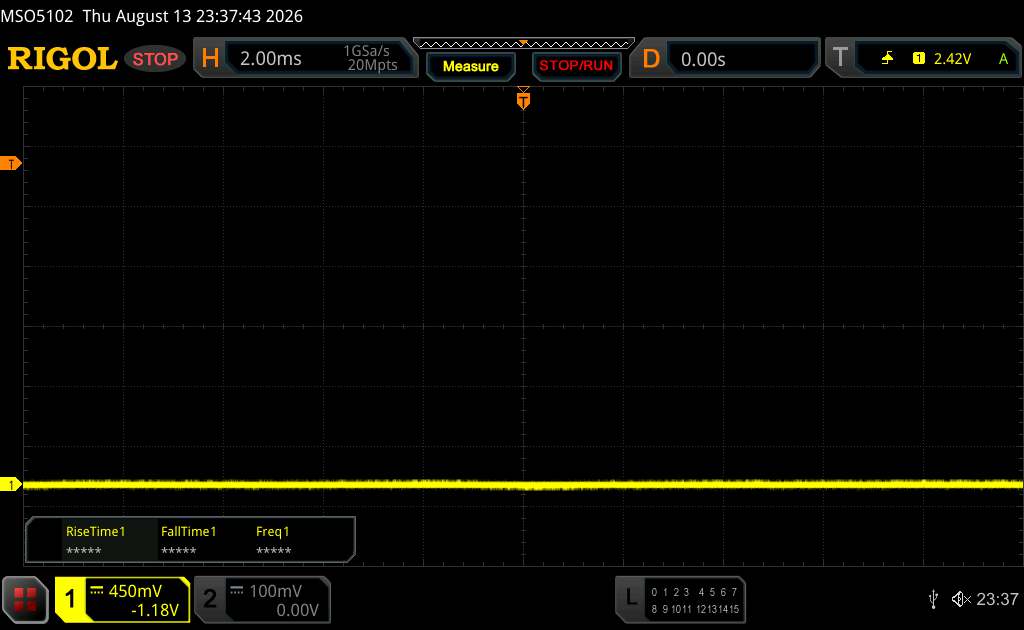The image size is (1024, 630).
Task: Select channel 2 100mV scale value
Action: (x=276, y=591)
